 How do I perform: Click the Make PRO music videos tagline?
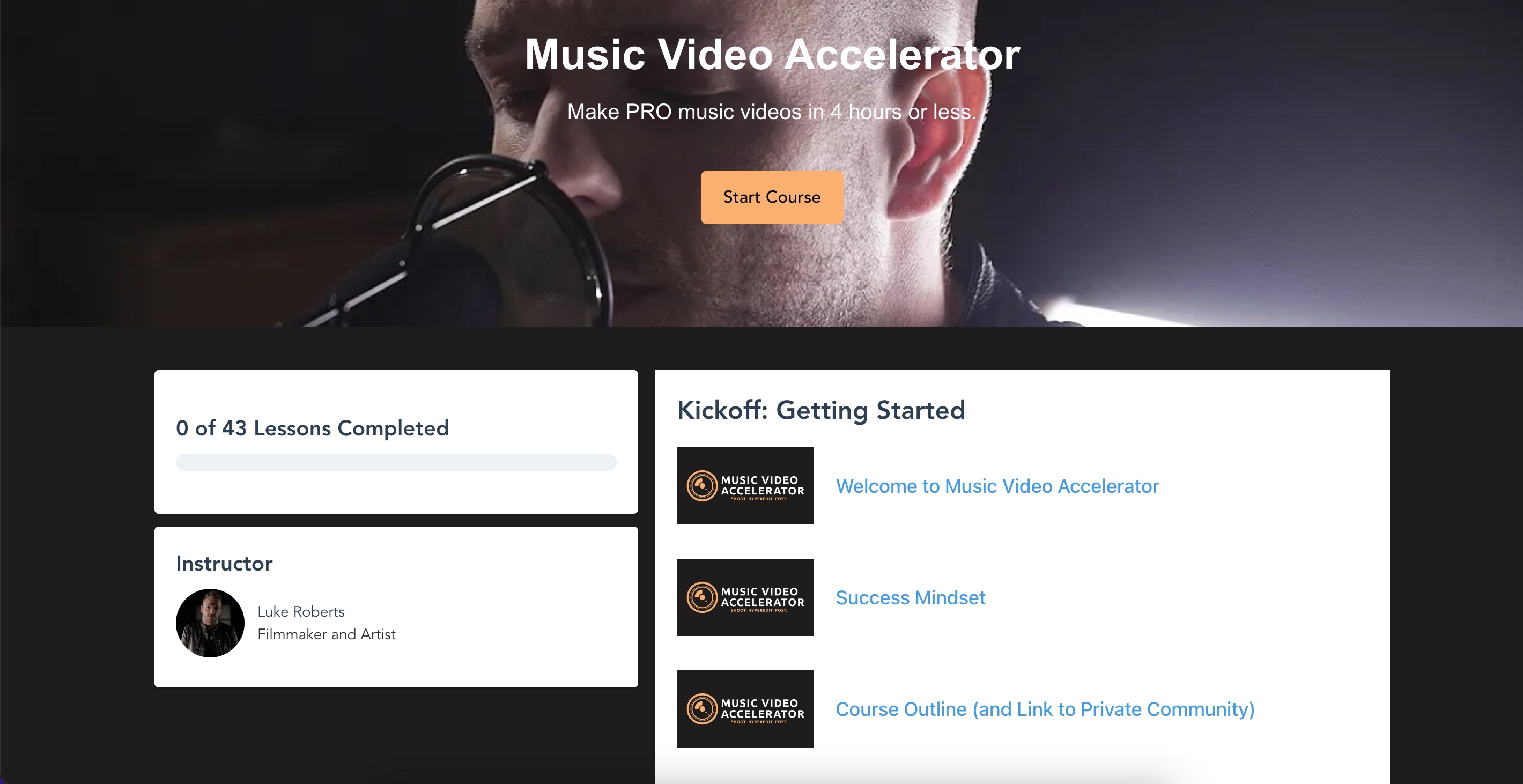pos(772,112)
